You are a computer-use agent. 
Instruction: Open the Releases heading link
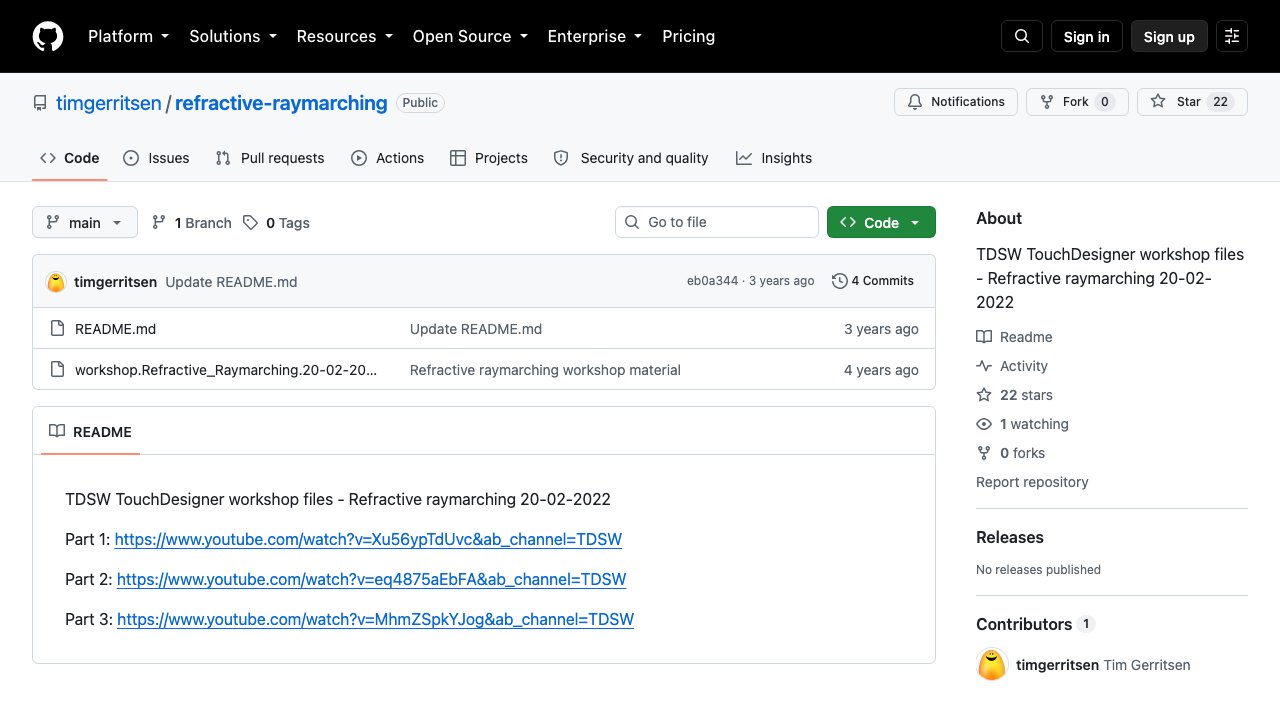[x=1010, y=537]
